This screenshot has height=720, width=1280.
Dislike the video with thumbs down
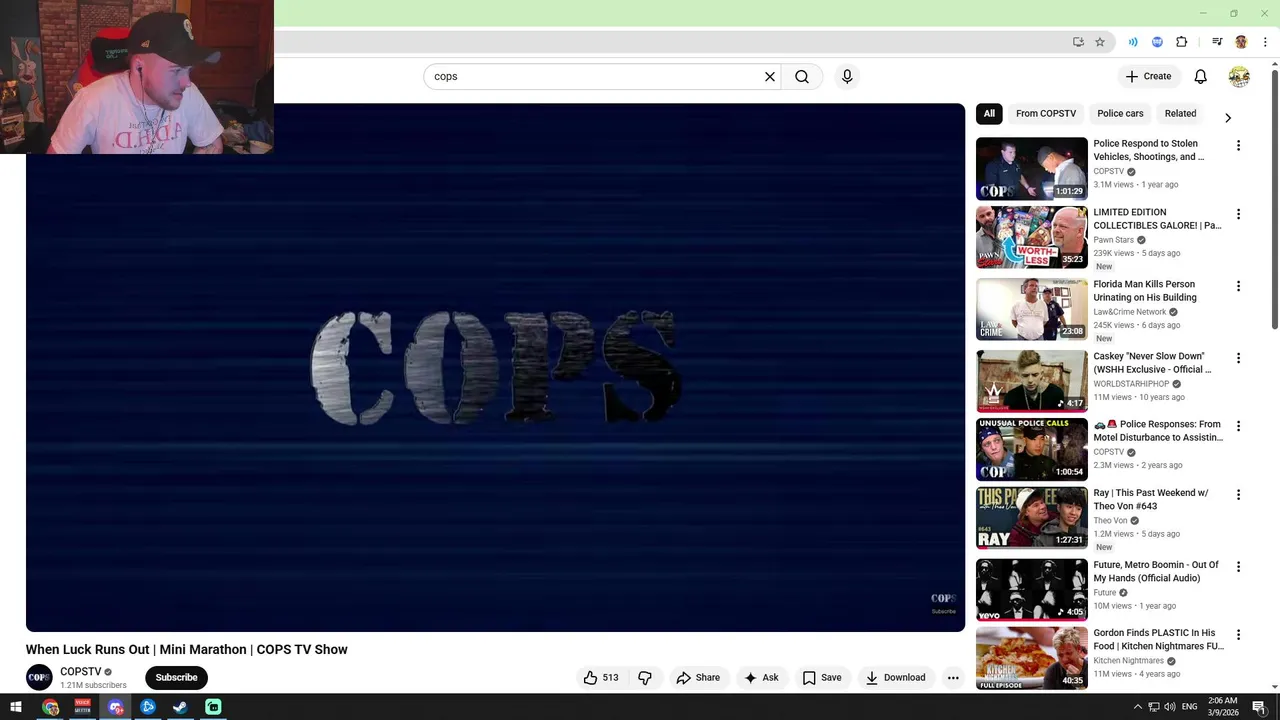pyautogui.click(x=645, y=677)
